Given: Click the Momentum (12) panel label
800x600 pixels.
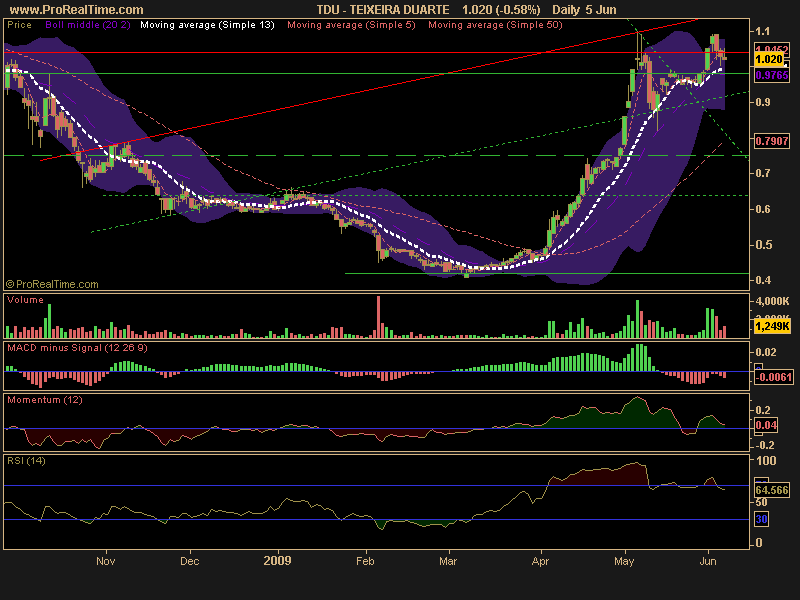Looking at the screenshot, I should [x=45, y=400].
